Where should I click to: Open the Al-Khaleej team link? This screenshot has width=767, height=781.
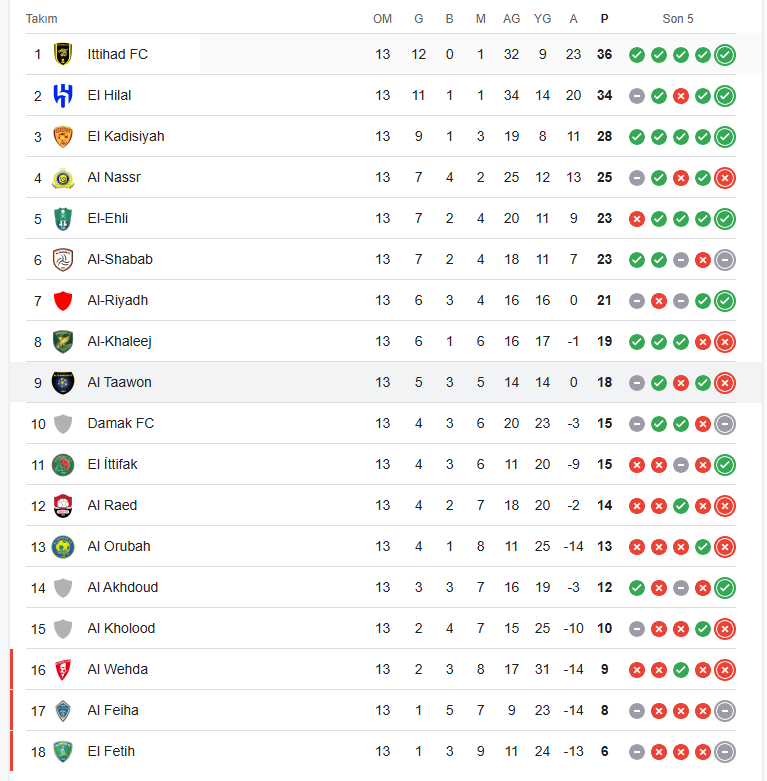(120, 342)
